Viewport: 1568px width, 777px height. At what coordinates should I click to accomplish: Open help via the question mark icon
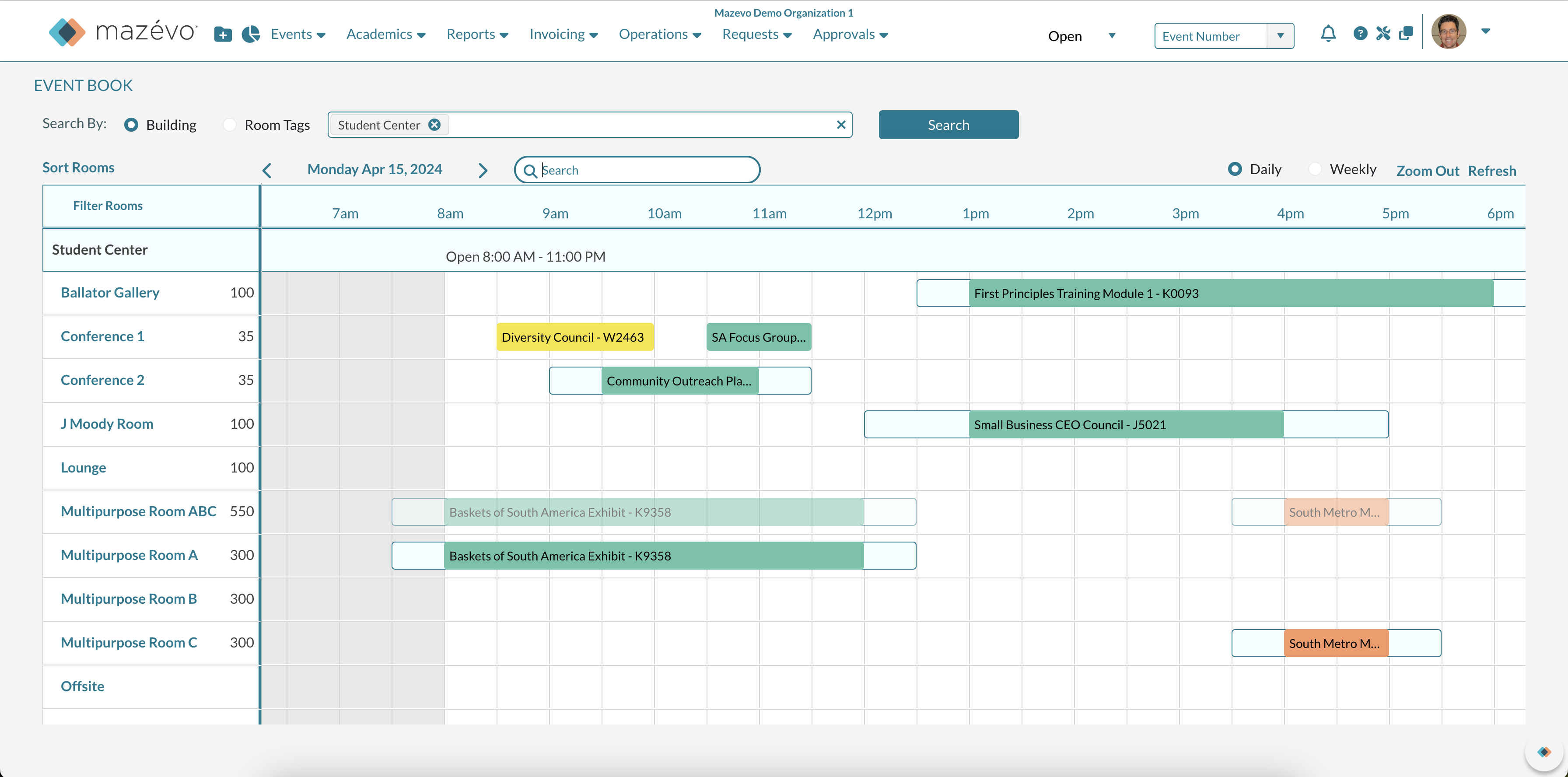[1361, 33]
